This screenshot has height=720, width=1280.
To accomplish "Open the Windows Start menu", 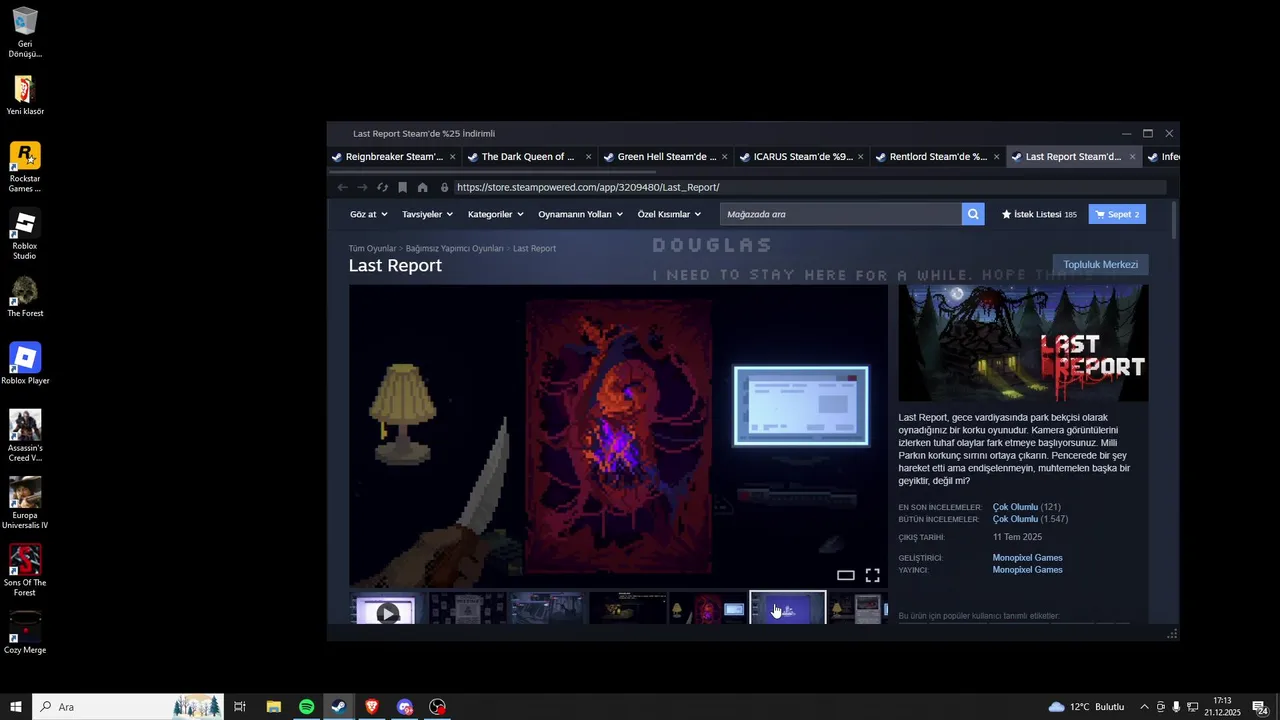I will pyautogui.click(x=16, y=707).
